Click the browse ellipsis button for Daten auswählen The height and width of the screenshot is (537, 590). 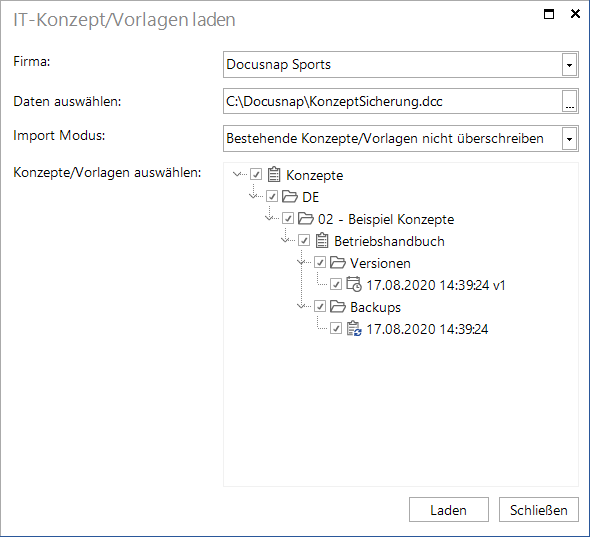570,102
